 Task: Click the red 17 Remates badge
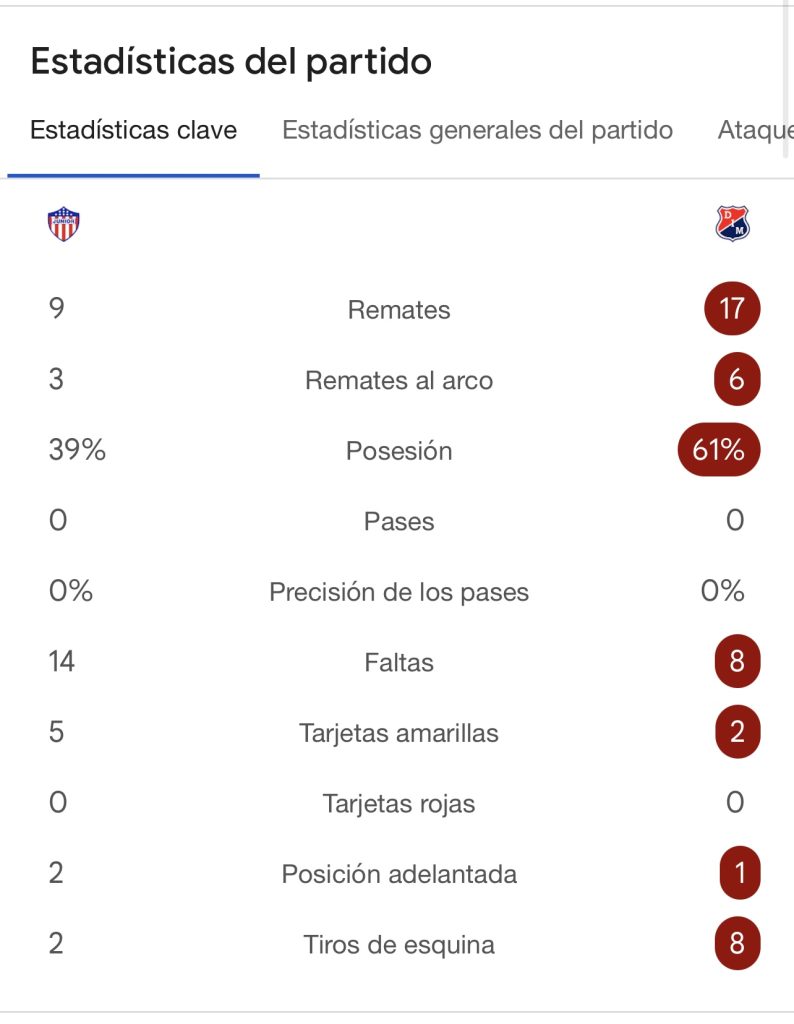coord(732,309)
